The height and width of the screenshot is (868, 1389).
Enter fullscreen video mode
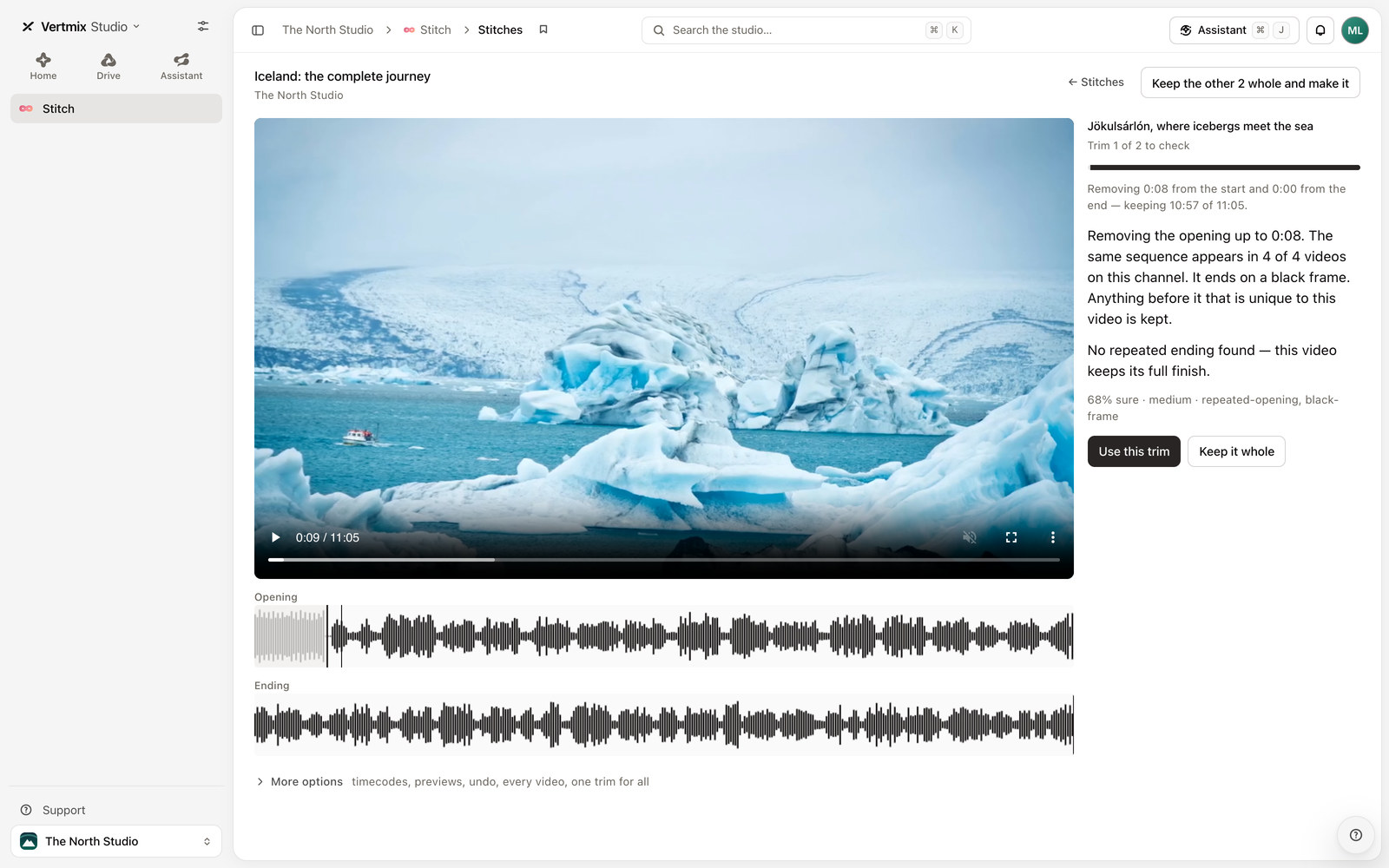pos(1011,537)
